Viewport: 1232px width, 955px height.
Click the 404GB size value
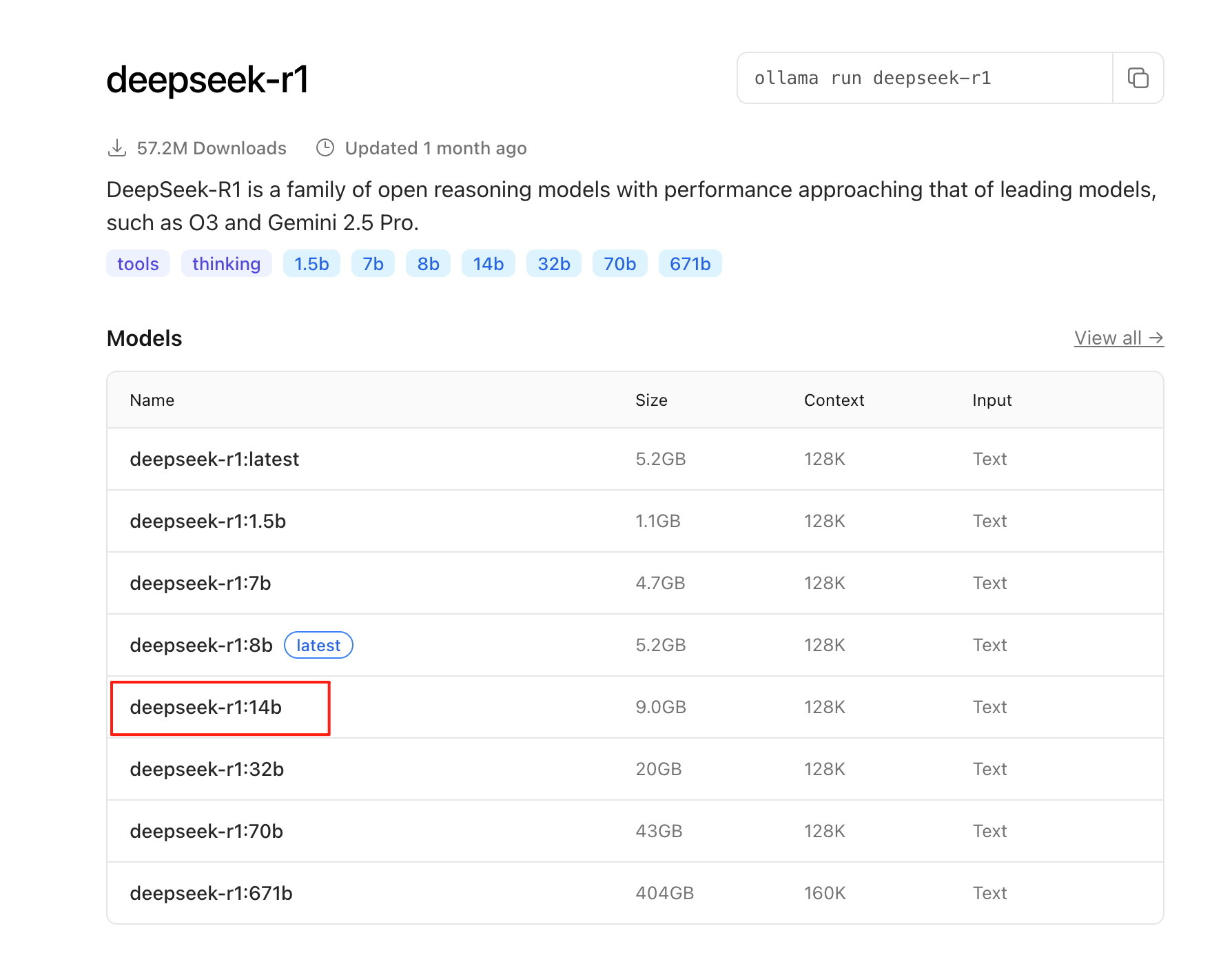pyautogui.click(x=664, y=893)
